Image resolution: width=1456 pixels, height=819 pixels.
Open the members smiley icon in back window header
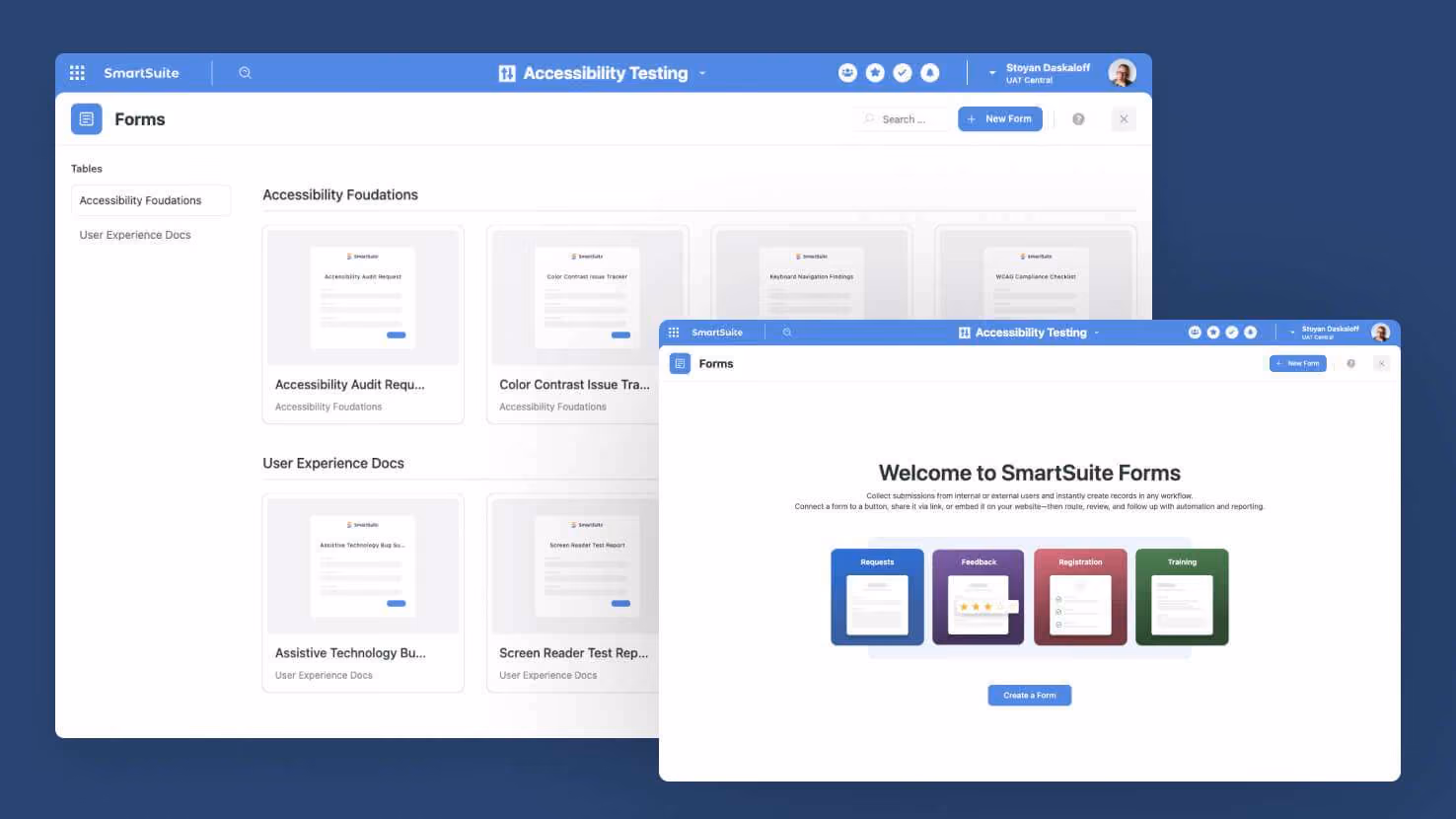tap(847, 73)
